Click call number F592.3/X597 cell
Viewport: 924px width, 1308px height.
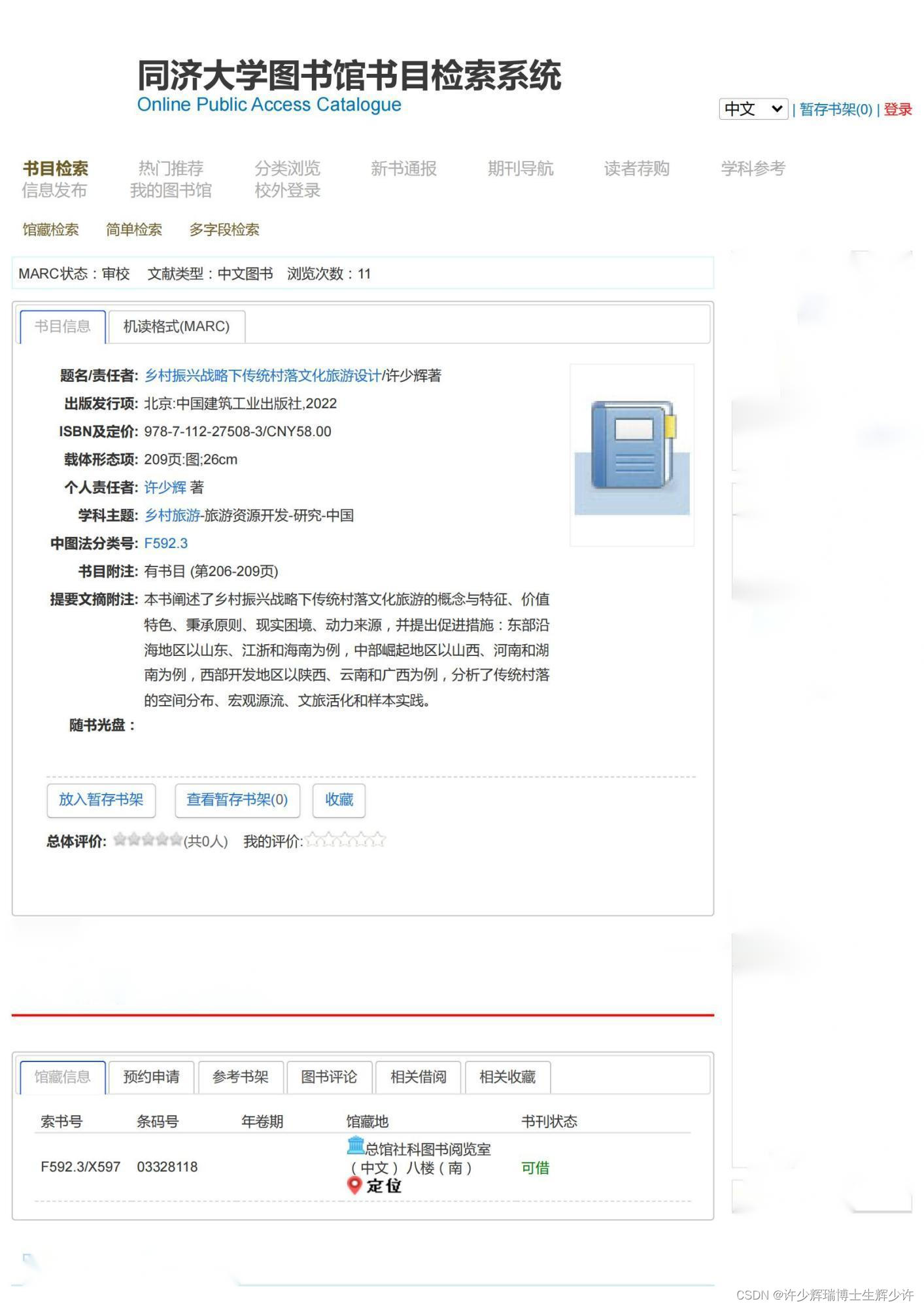coord(80,1167)
